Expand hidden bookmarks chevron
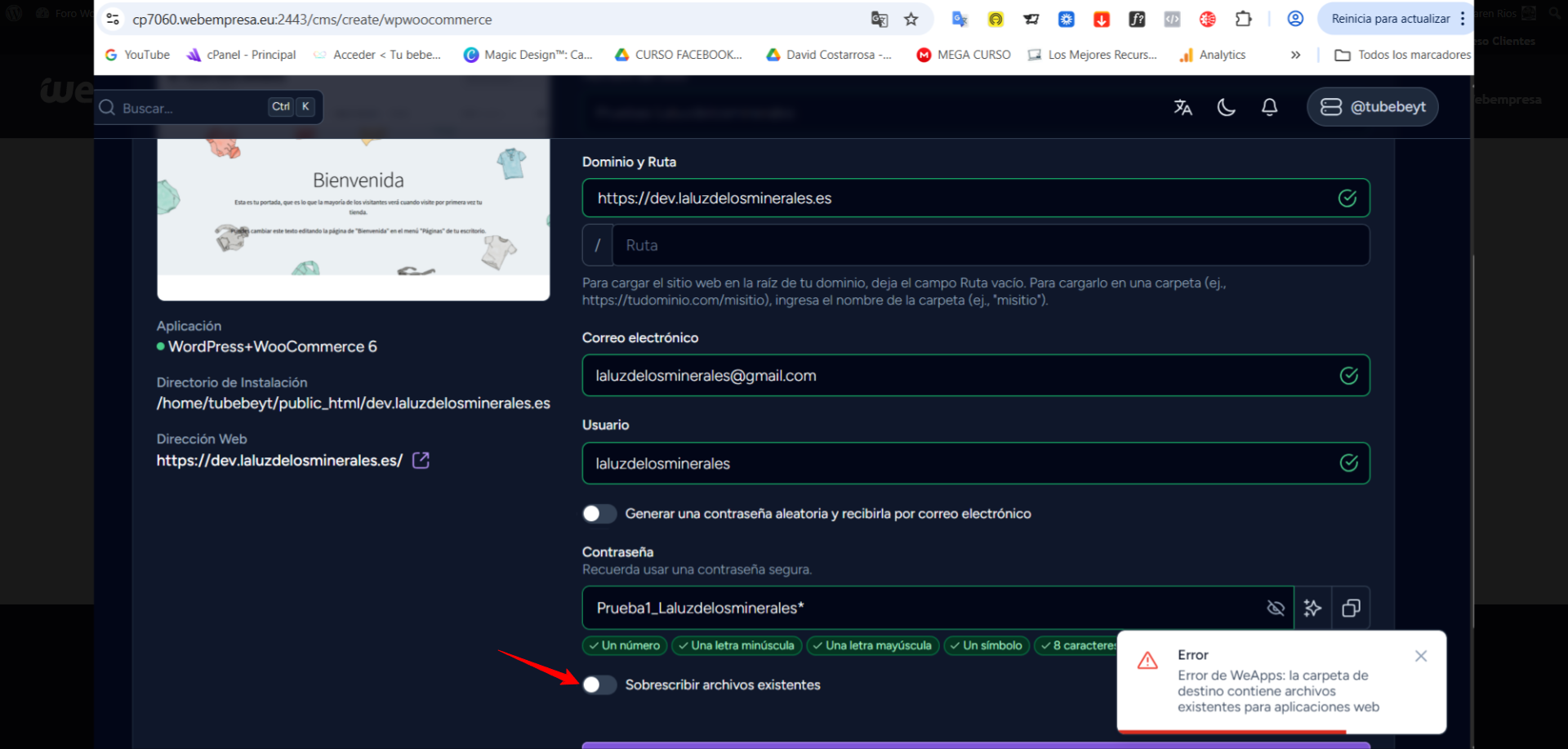This screenshot has width=1568, height=749. coord(1295,55)
